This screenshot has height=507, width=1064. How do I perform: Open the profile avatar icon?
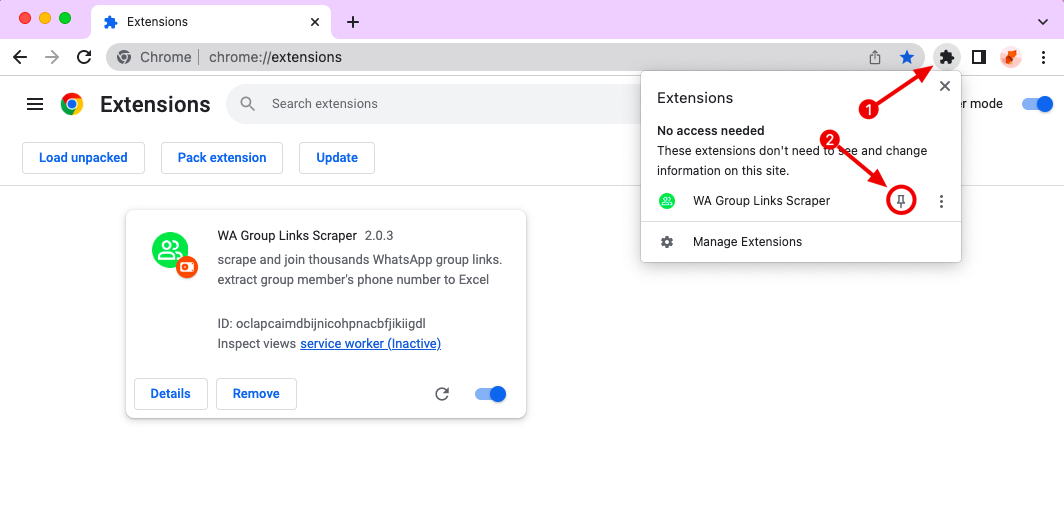click(x=1011, y=57)
